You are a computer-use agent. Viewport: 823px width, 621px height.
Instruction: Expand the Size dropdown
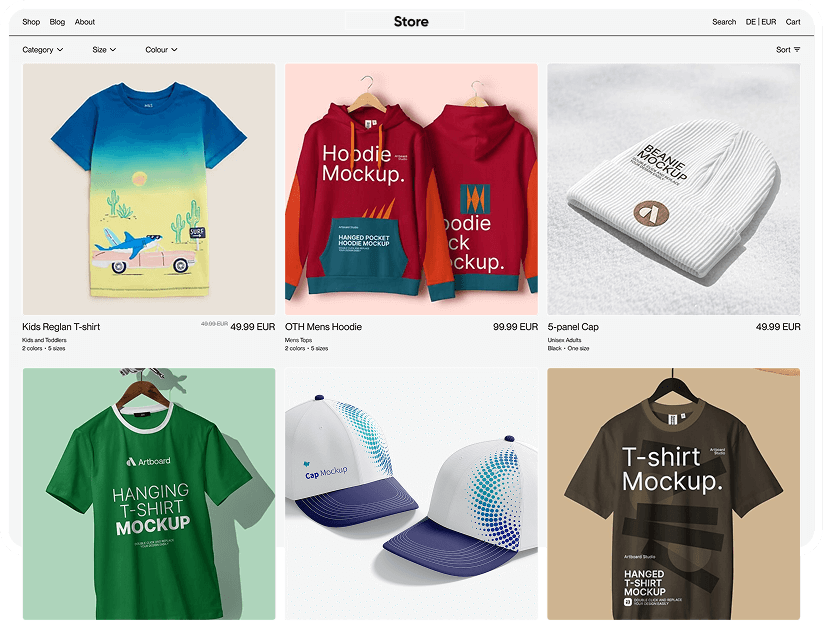pyautogui.click(x=104, y=49)
